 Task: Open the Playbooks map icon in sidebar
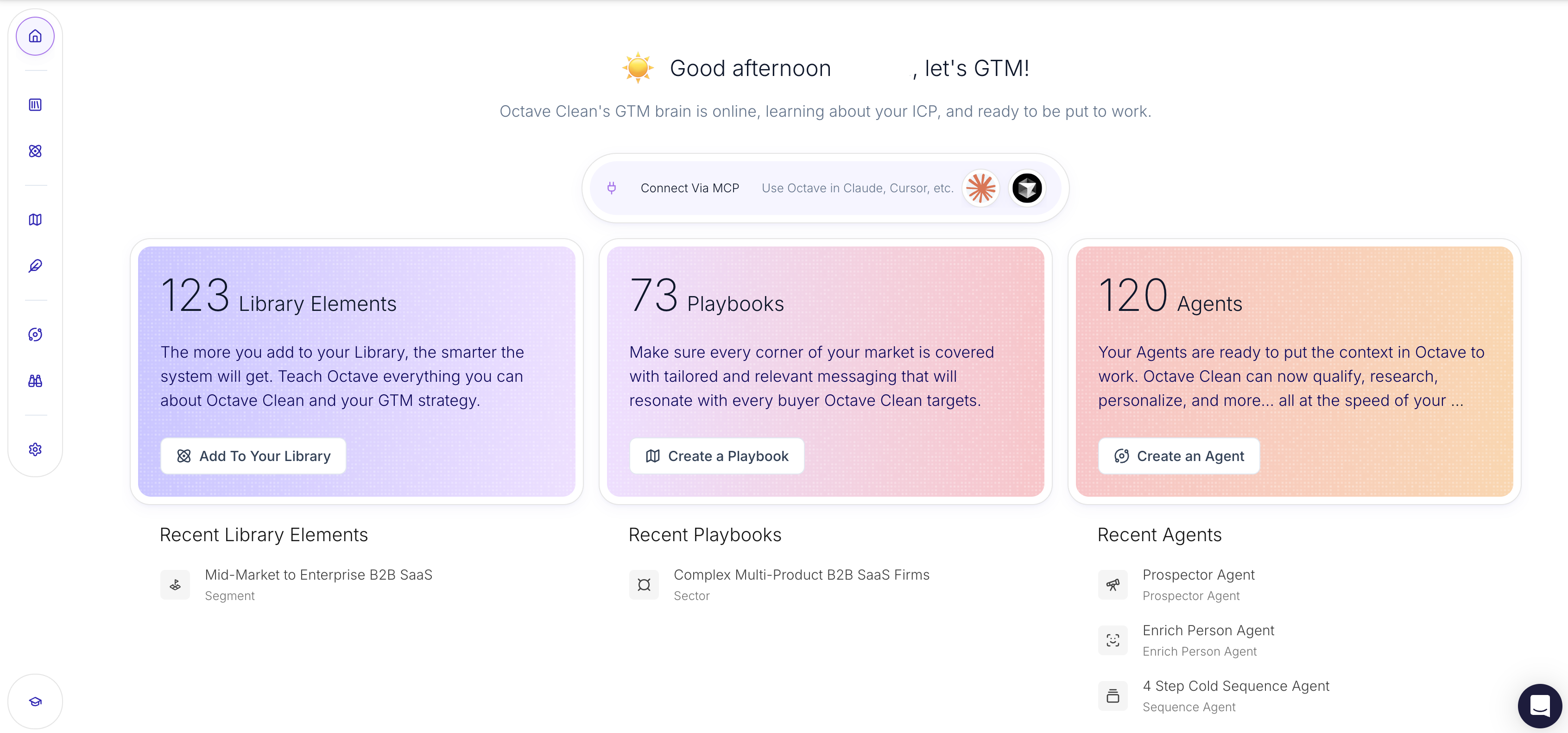coord(35,220)
